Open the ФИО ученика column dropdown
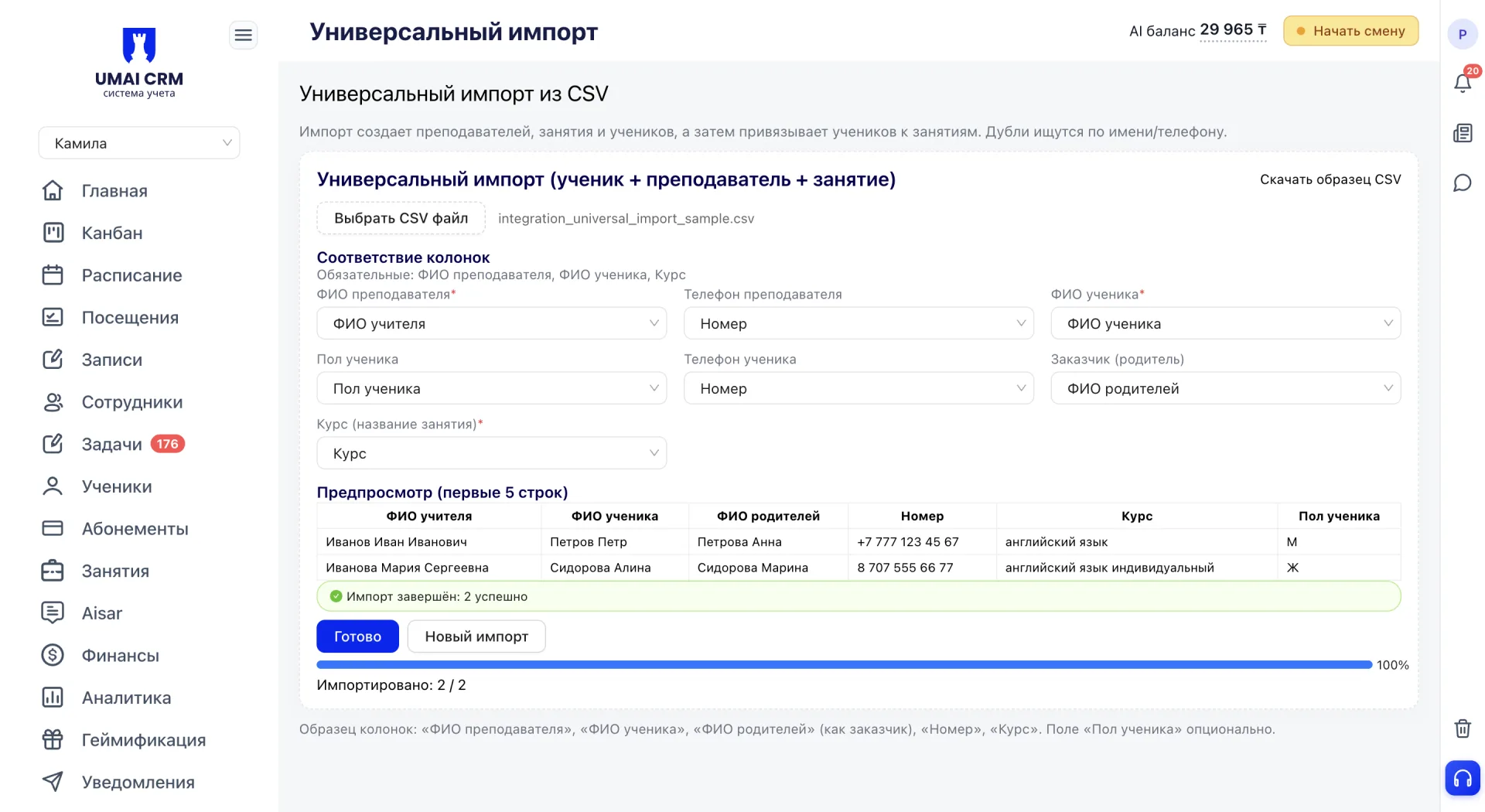Image resolution: width=1485 pixels, height=812 pixels. (1226, 323)
